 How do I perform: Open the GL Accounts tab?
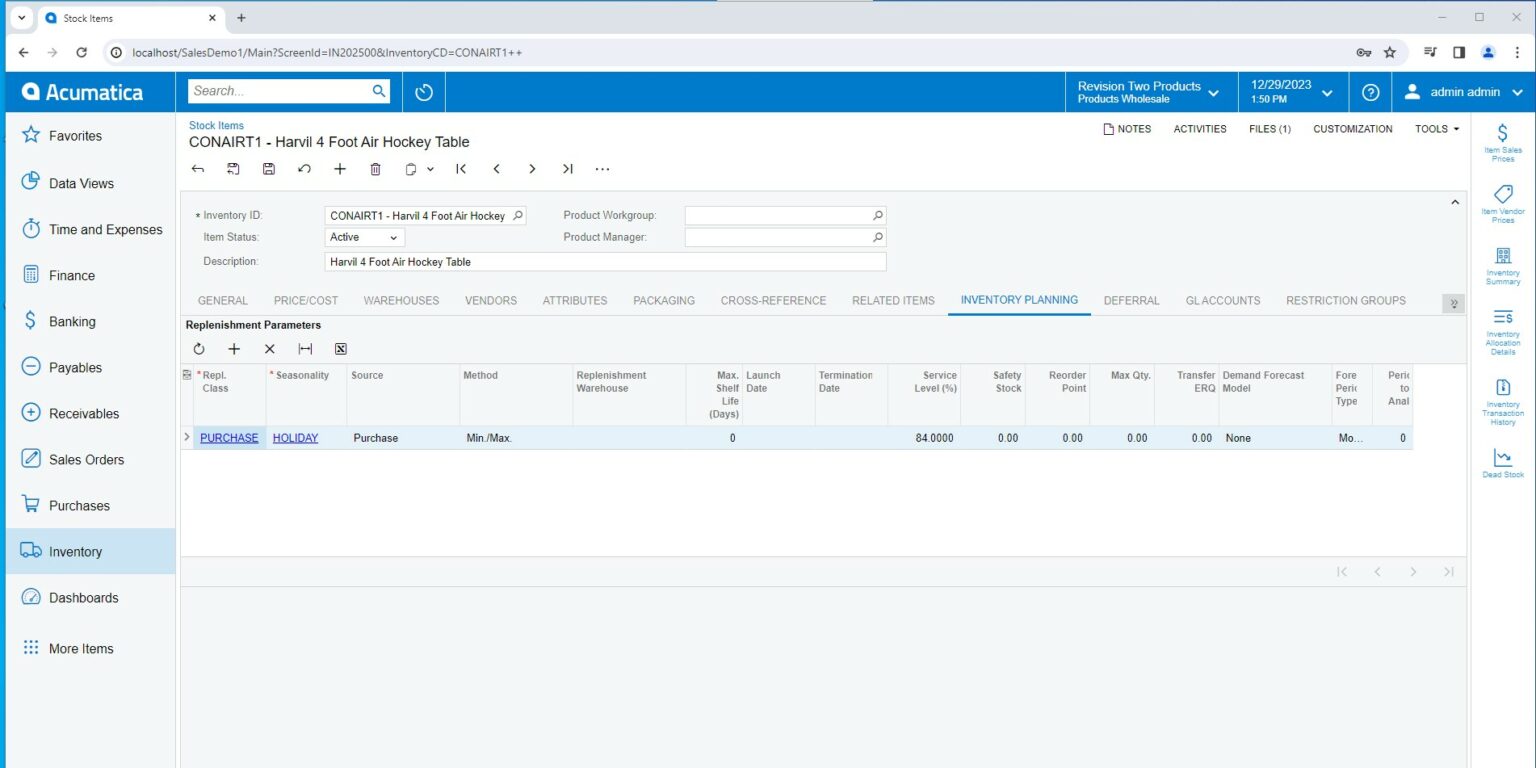(1222, 300)
